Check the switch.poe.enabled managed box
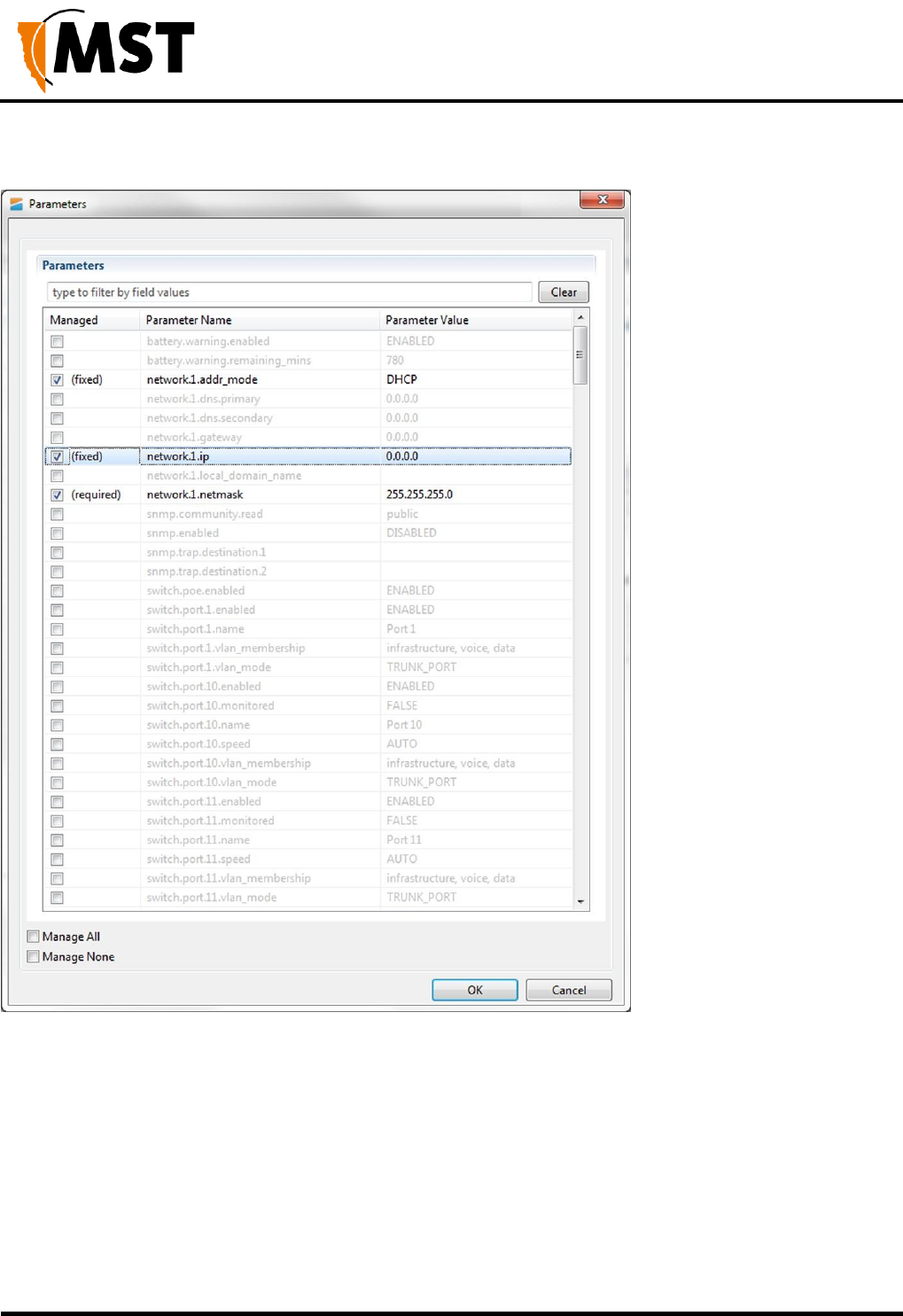This screenshot has height=1316, width=903. click(57, 591)
